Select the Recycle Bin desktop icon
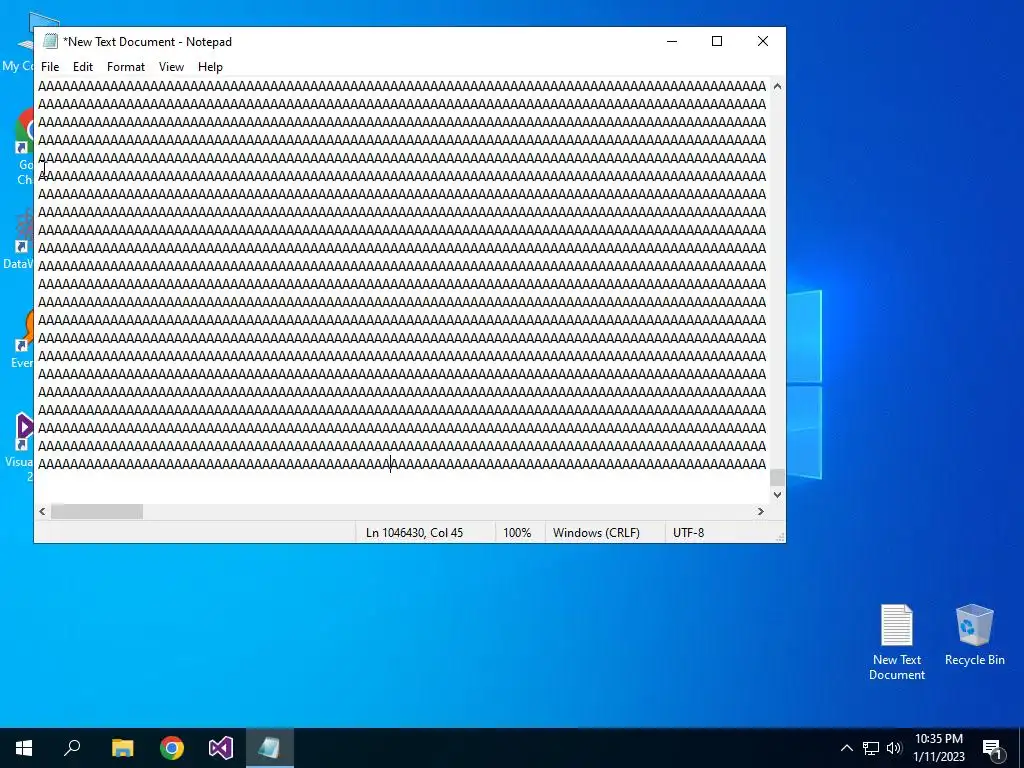Screen dimensions: 1024x768 (974, 635)
